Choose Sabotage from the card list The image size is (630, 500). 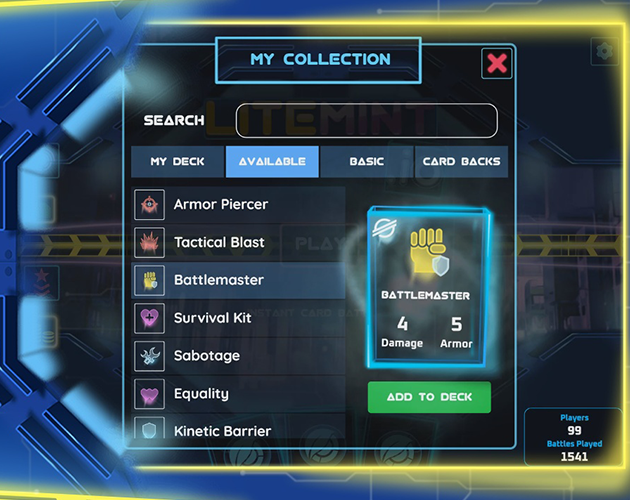point(238,356)
